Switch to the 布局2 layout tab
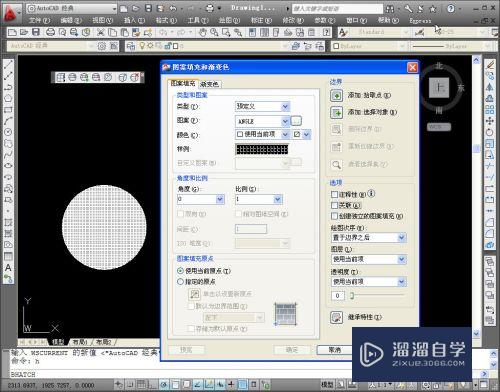The width and height of the screenshot is (500, 392). (x=104, y=342)
